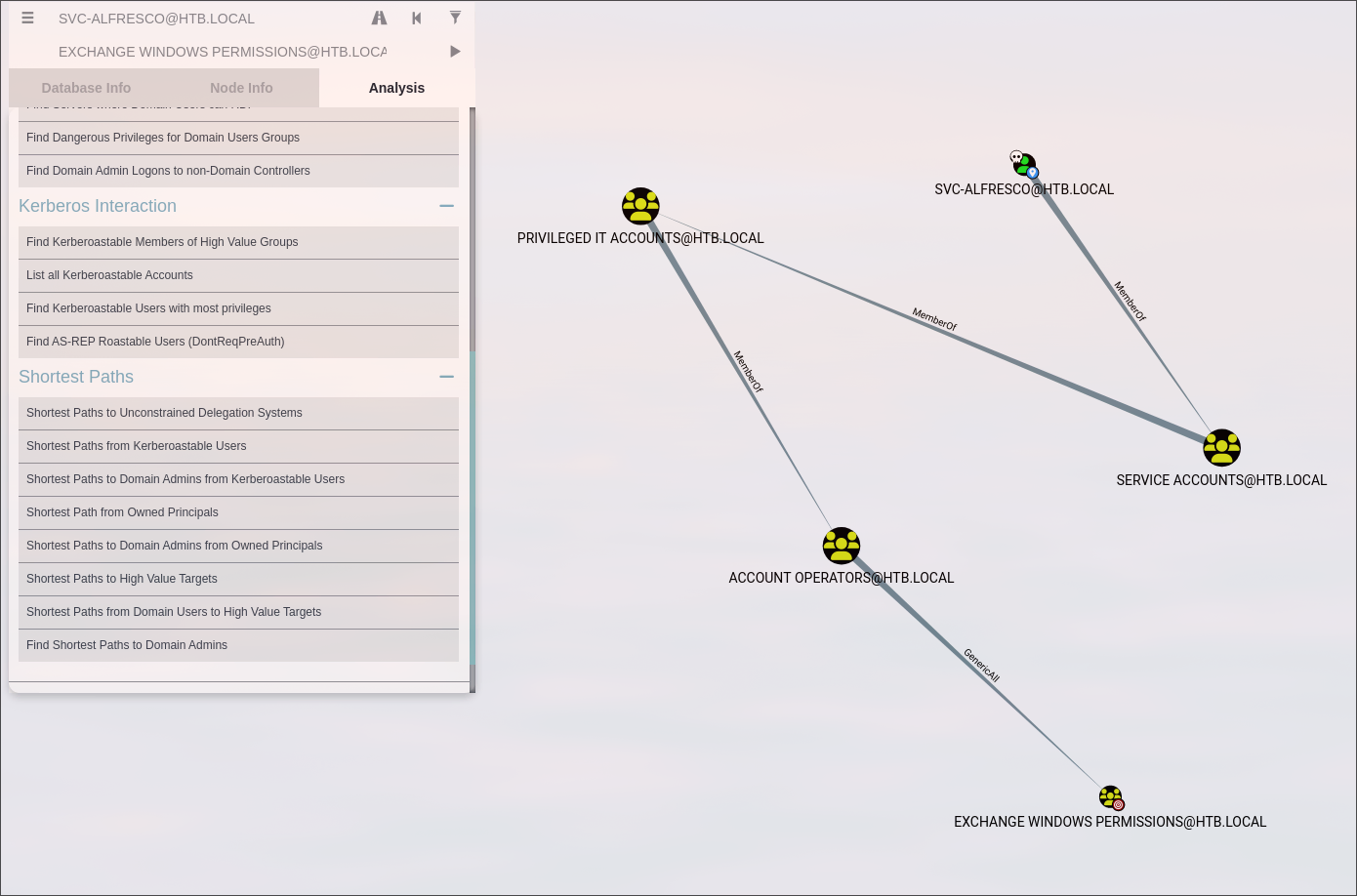Open the hamburger menu in search bar

27,18
